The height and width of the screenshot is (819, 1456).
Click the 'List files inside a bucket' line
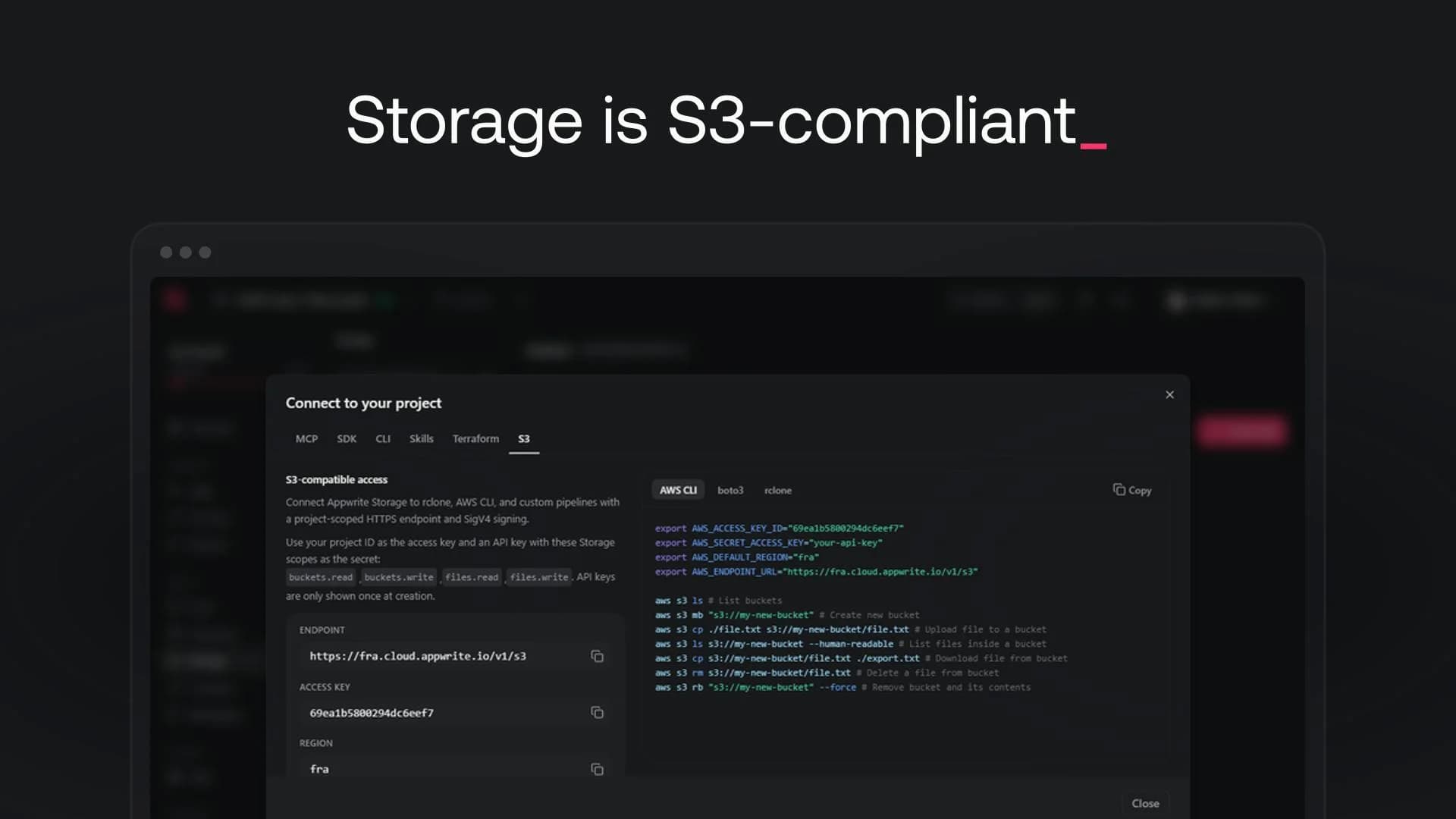click(x=851, y=644)
